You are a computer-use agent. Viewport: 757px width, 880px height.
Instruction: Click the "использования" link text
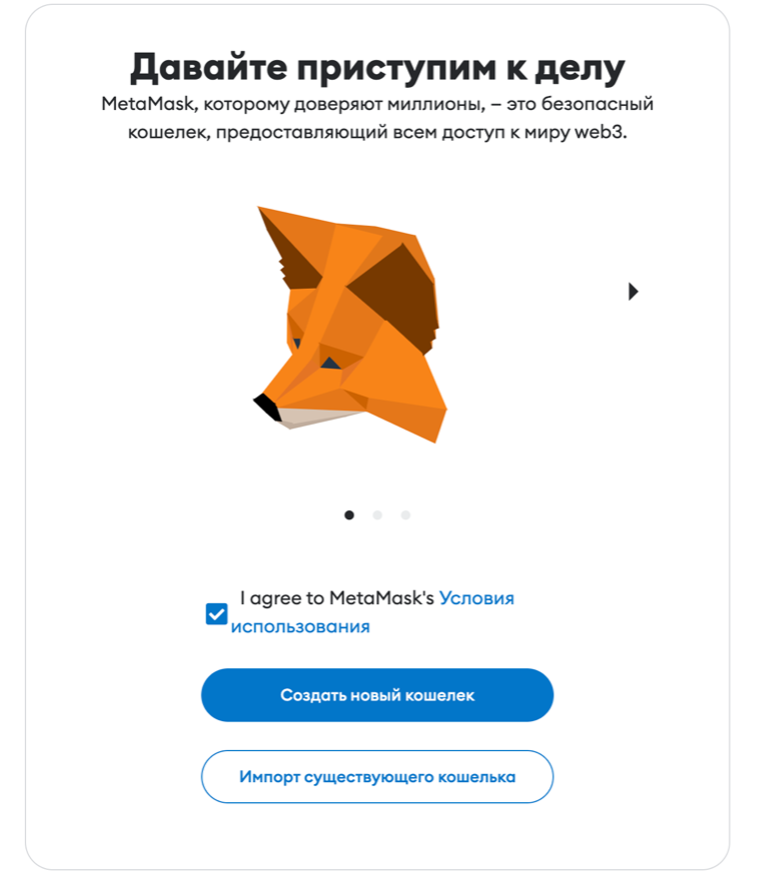click(x=300, y=626)
